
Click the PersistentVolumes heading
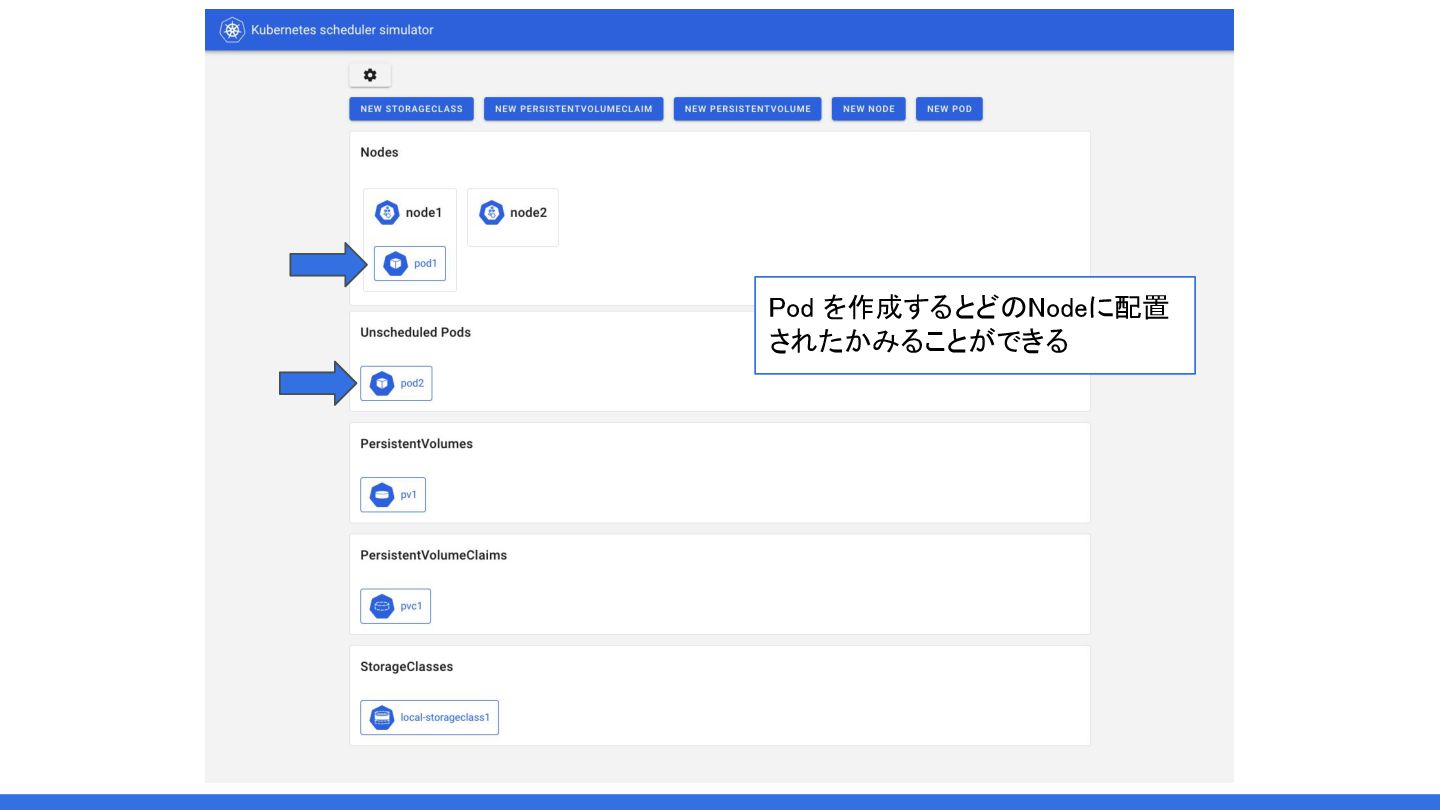tap(416, 444)
